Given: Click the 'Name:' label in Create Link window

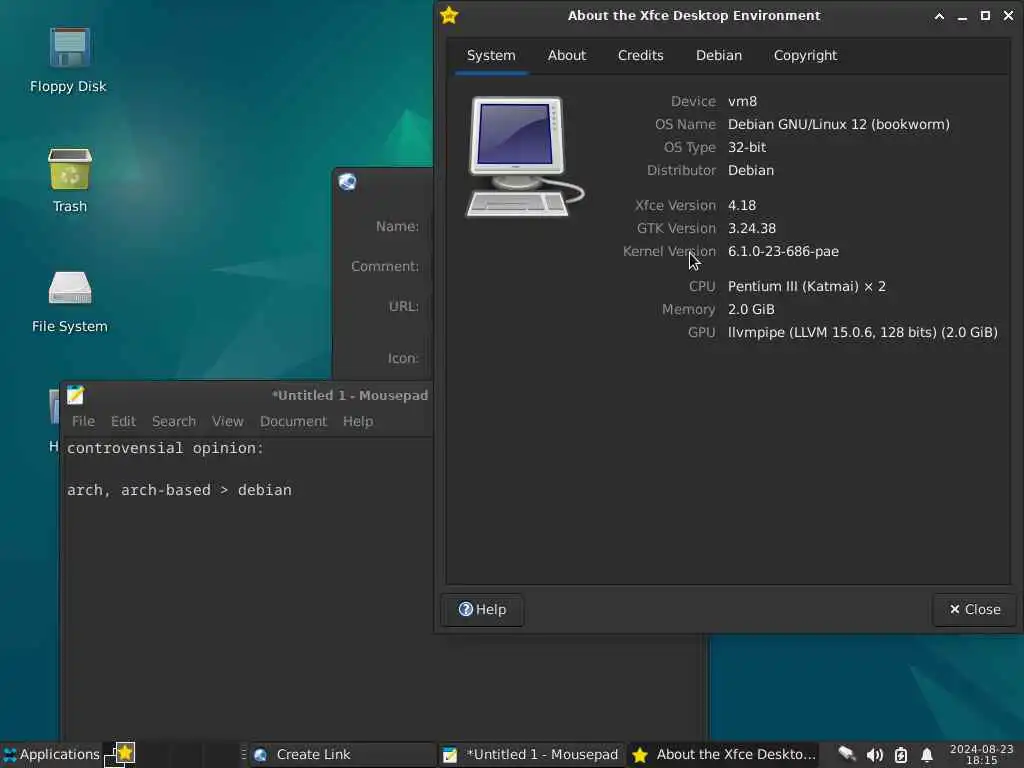Looking at the screenshot, I should click(397, 226).
